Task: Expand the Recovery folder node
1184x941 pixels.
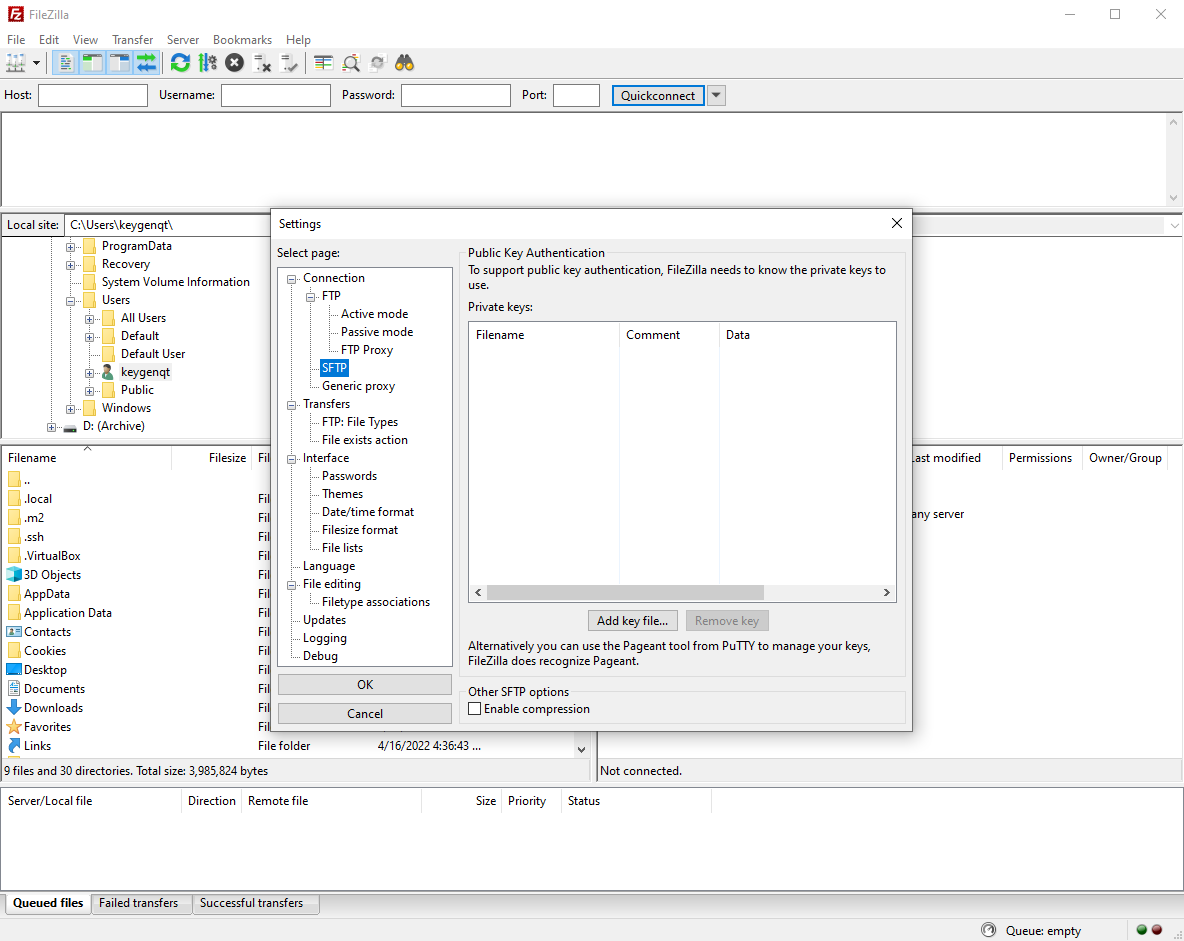Action: (70, 265)
